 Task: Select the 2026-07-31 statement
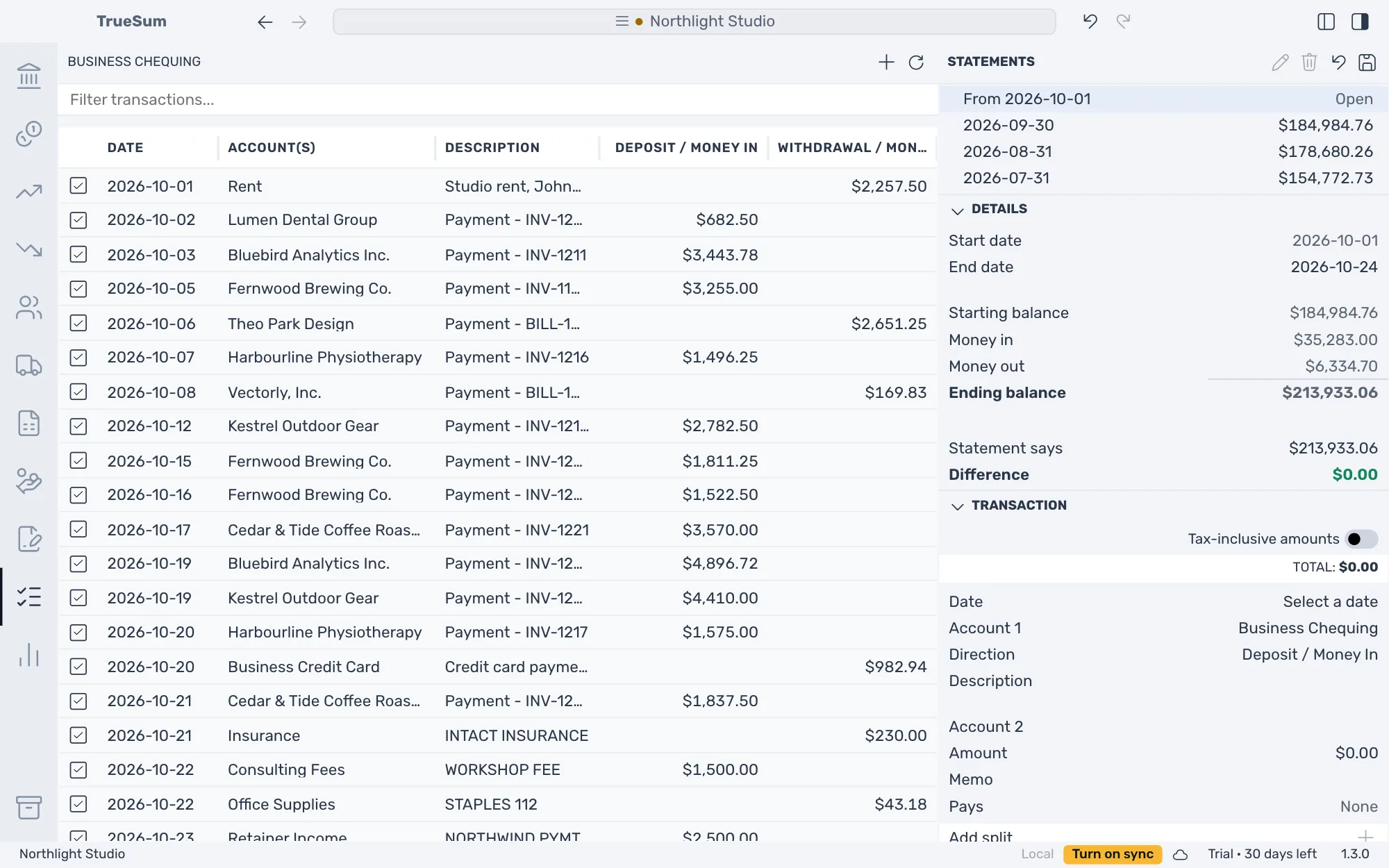1163,178
